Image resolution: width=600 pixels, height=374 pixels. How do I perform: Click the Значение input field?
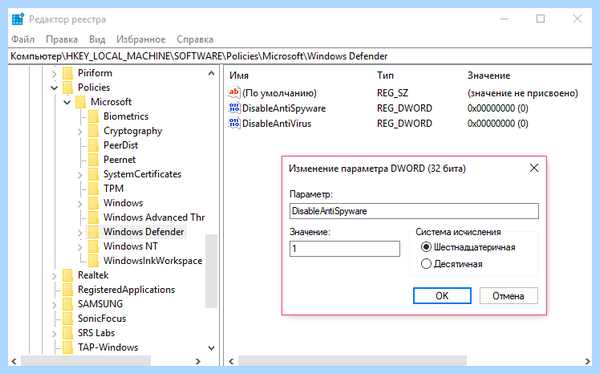[x=345, y=248]
